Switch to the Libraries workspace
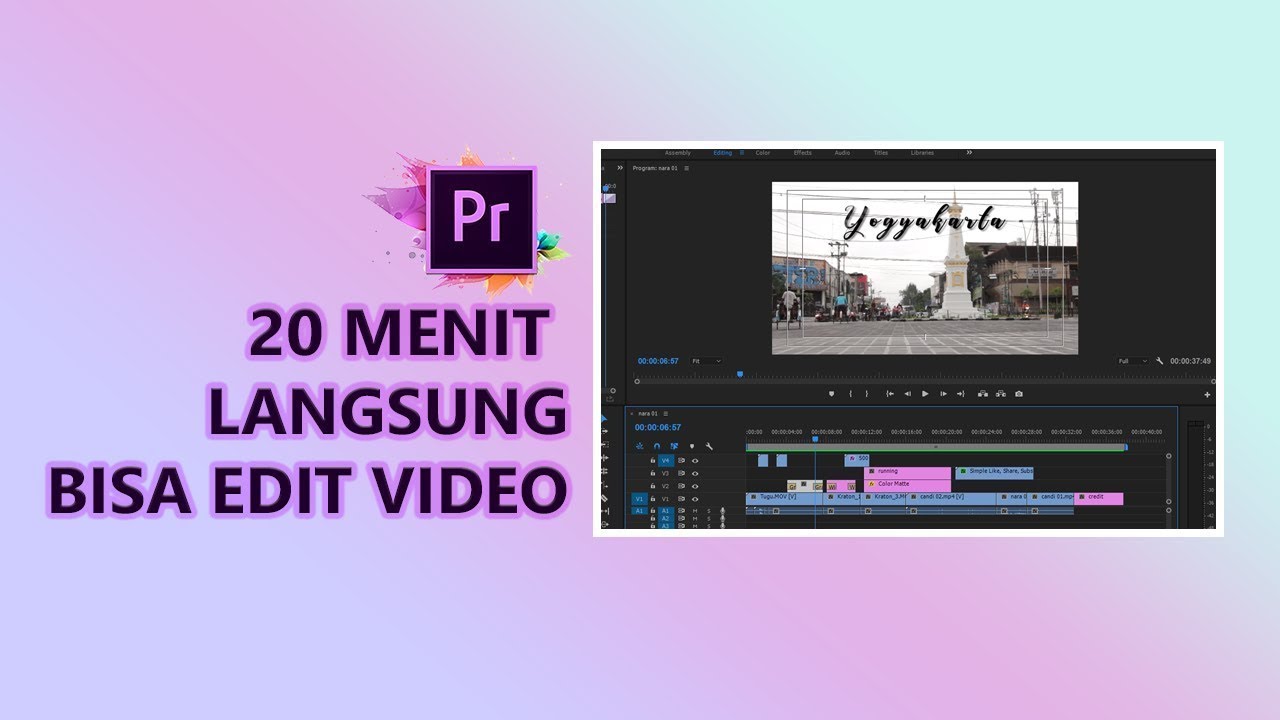This screenshot has height=720, width=1280. (922, 153)
